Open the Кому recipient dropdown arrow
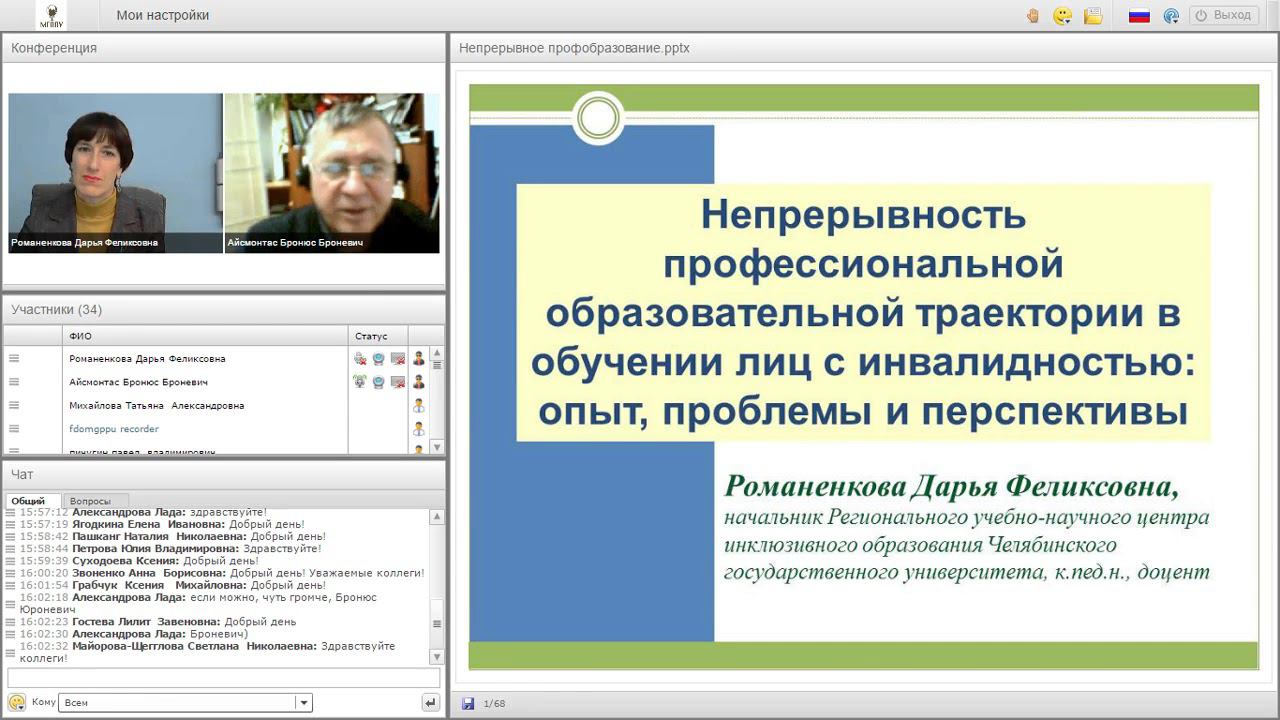The image size is (1280, 720). pyautogui.click(x=304, y=703)
